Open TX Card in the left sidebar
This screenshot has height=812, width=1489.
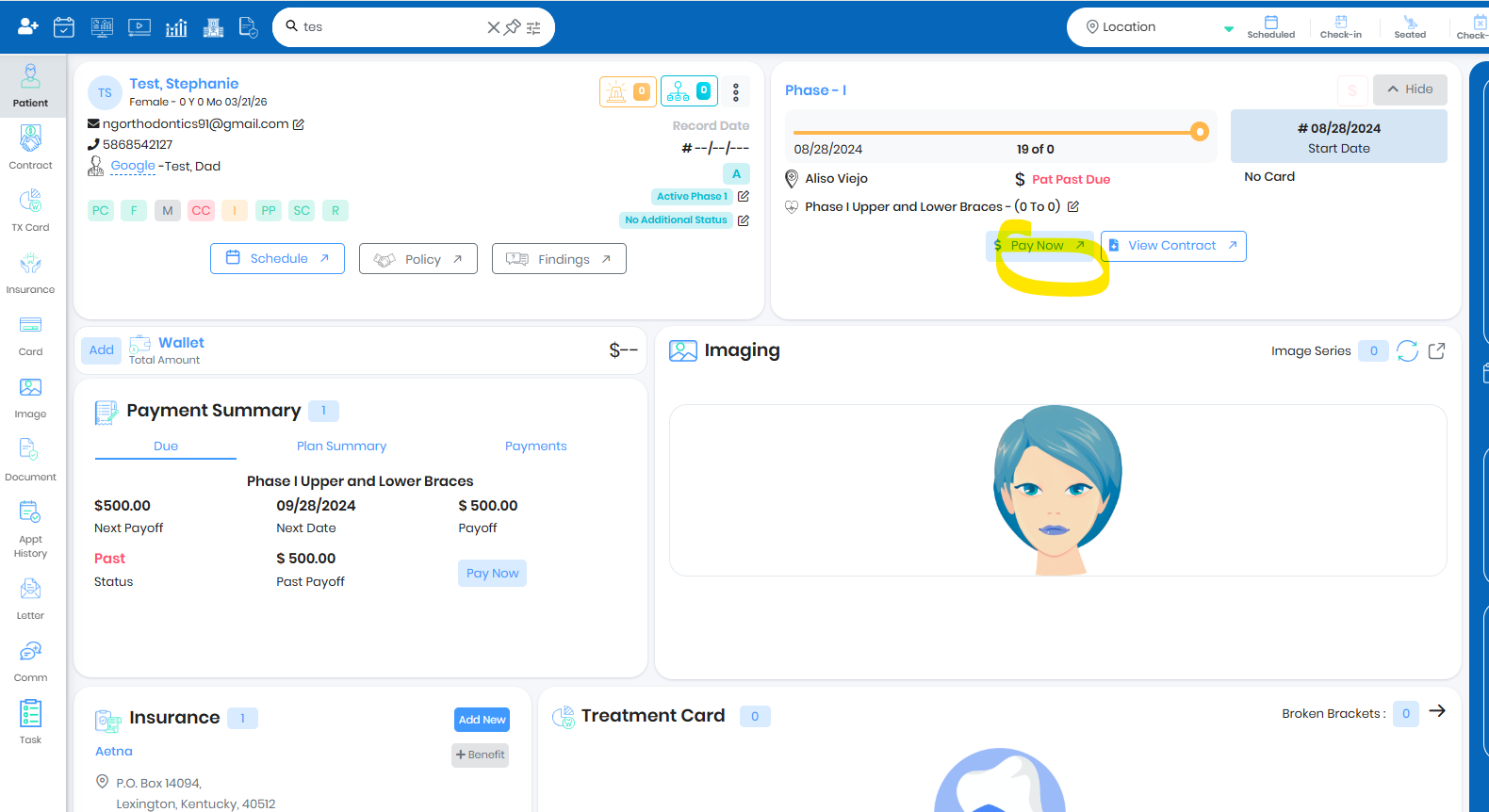click(31, 210)
